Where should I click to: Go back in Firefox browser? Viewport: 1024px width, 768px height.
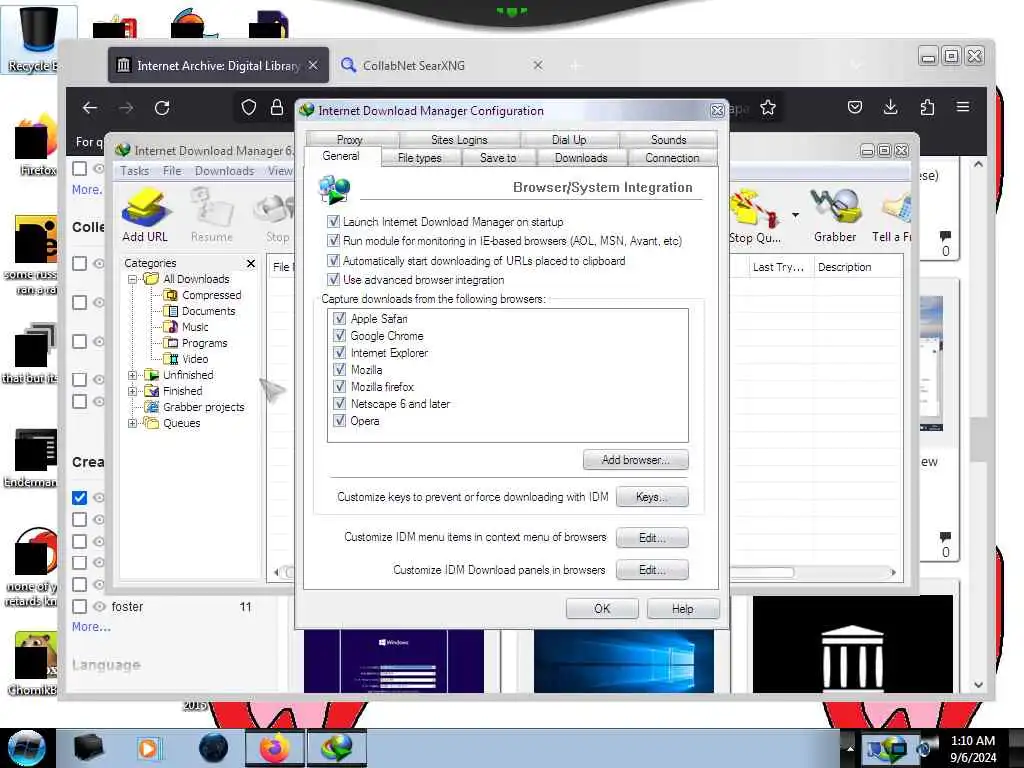[x=90, y=108]
